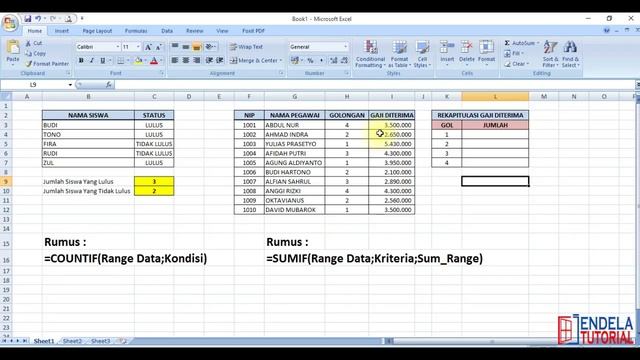Activate the Format Painter brush
This screenshot has width=640, height=360.
(29, 64)
